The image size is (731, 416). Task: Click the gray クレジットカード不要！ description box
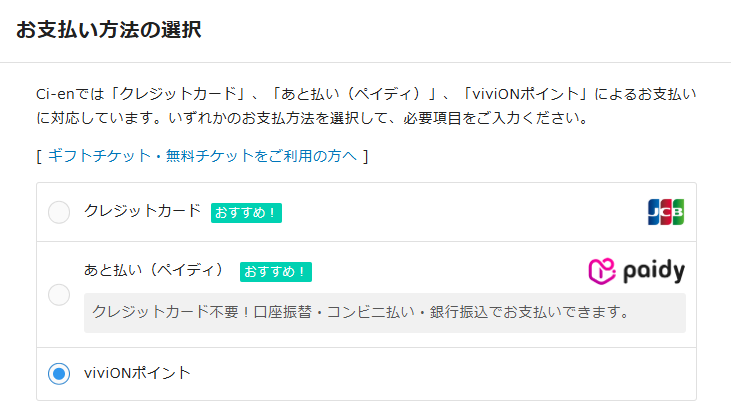point(385,312)
